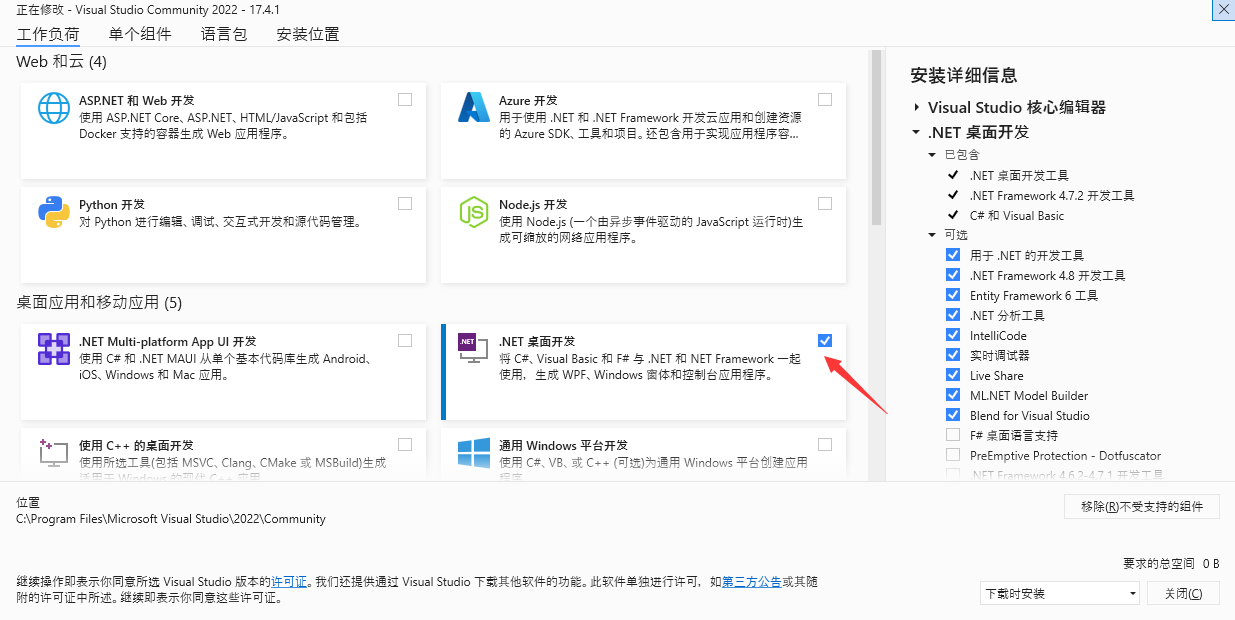Check the ASP.NET 和 Web 开发 workload checkbox
Viewport: 1235px width, 620px height.
pyautogui.click(x=405, y=99)
